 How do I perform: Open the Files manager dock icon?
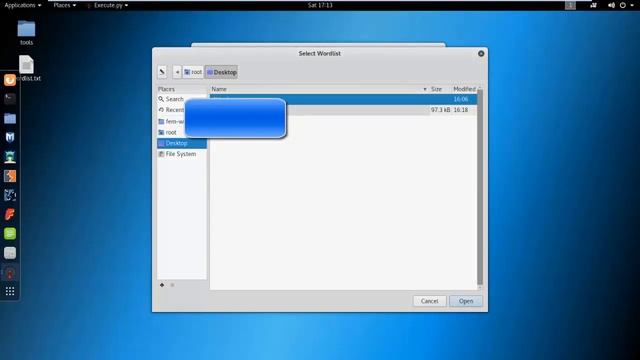10,118
